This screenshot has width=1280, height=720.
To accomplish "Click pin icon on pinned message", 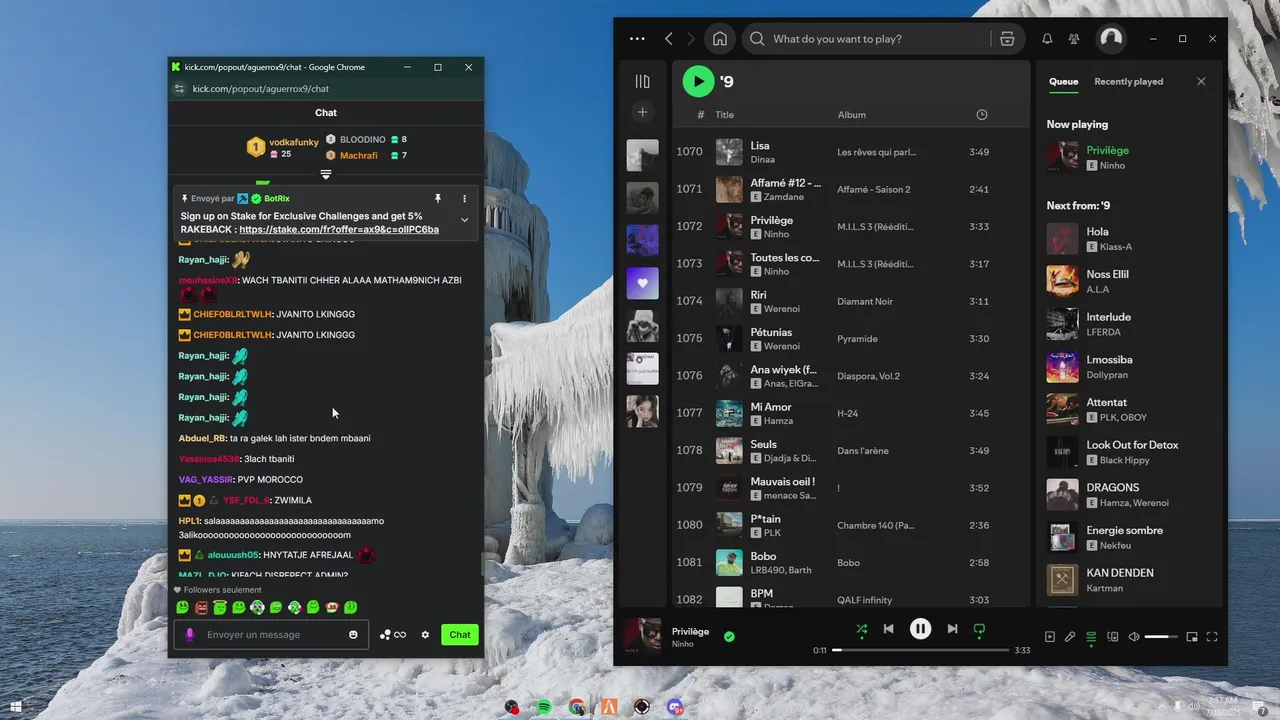I will (x=437, y=199).
